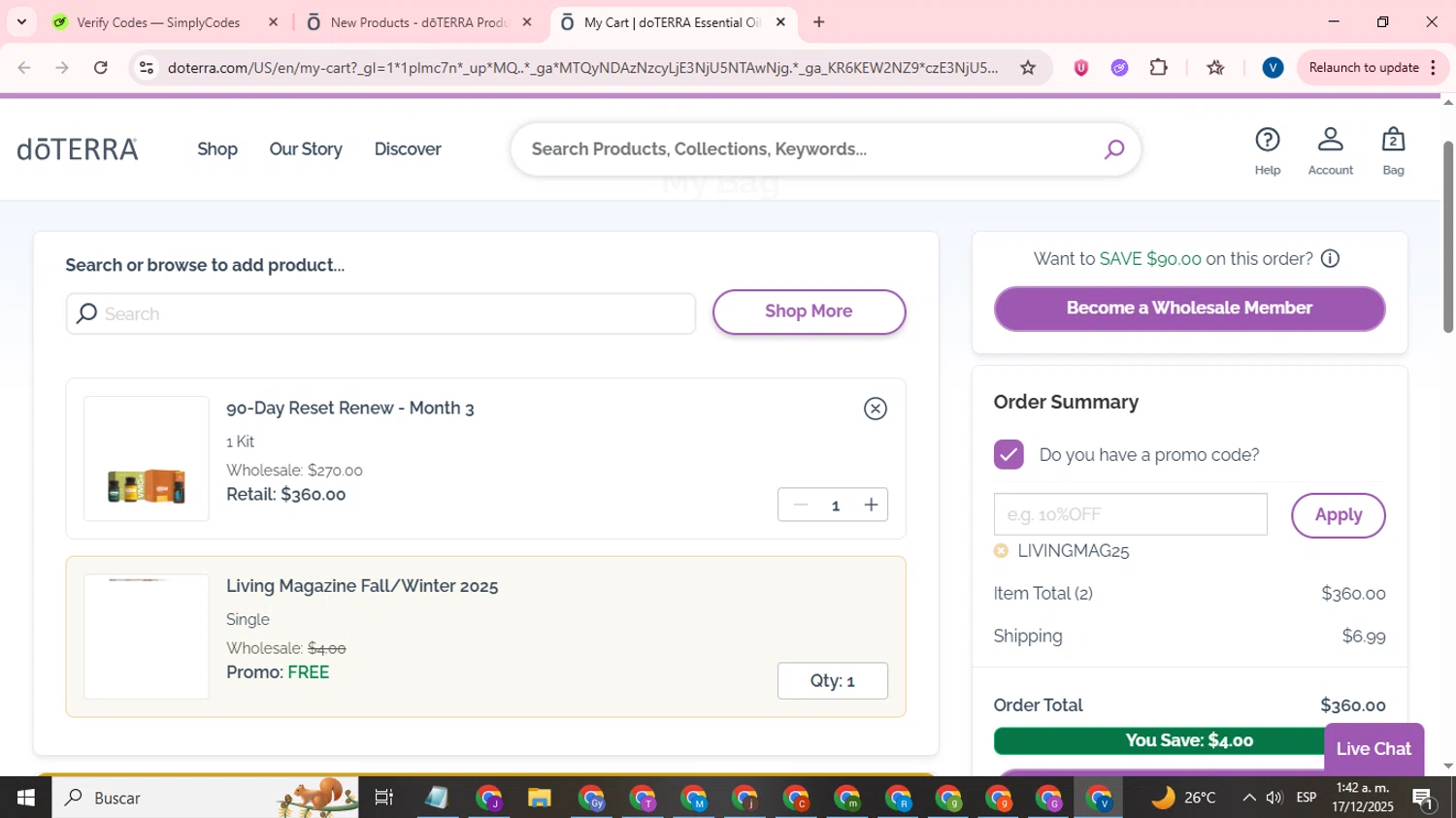Open 90-Day Reset Renew - Month 3 title
Screen dimensions: 1456x818
[350, 409]
